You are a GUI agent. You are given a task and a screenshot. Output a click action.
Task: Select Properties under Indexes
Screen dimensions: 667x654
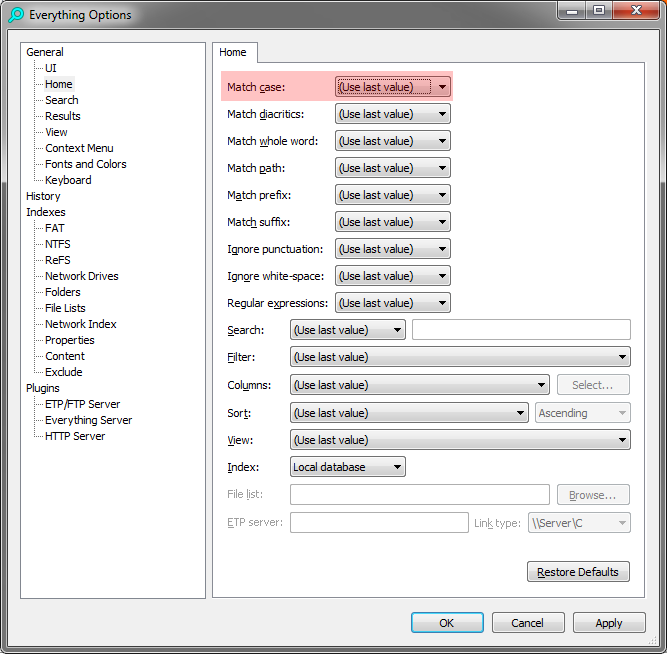pos(70,340)
